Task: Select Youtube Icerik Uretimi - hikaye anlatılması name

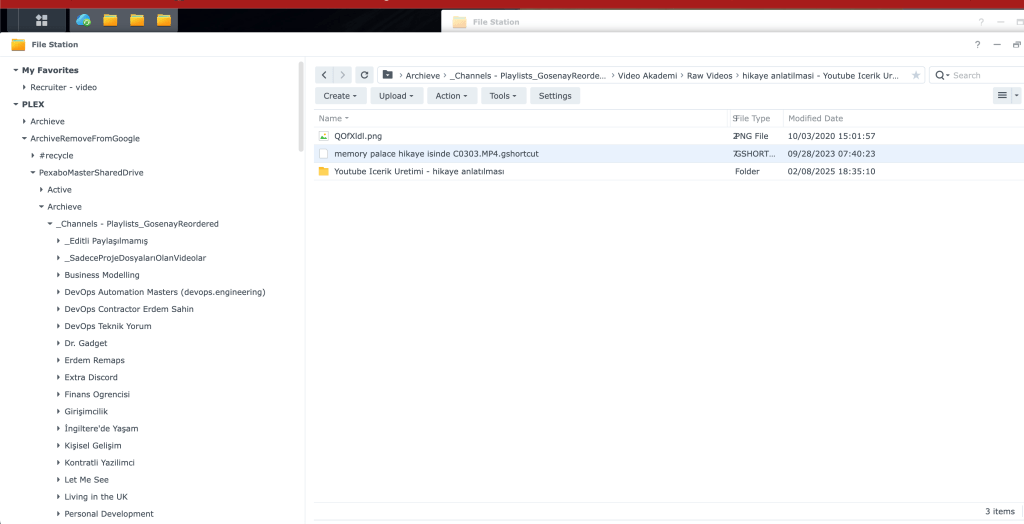Action: 419,171
